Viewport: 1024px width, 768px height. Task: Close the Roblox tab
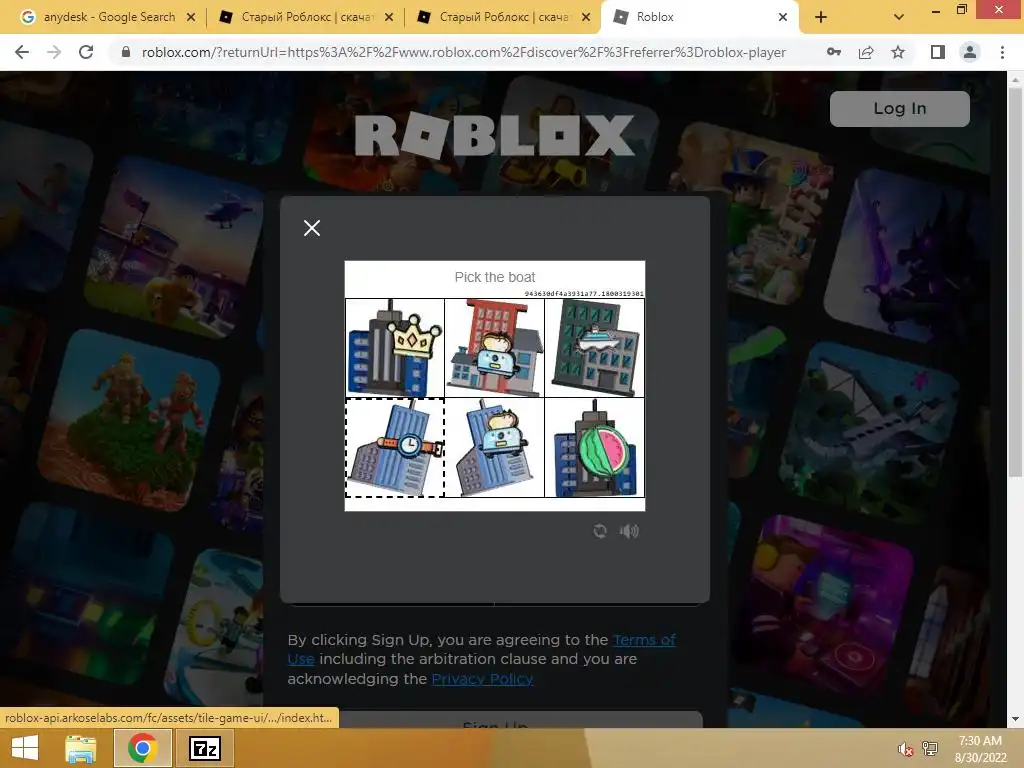click(x=783, y=17)
